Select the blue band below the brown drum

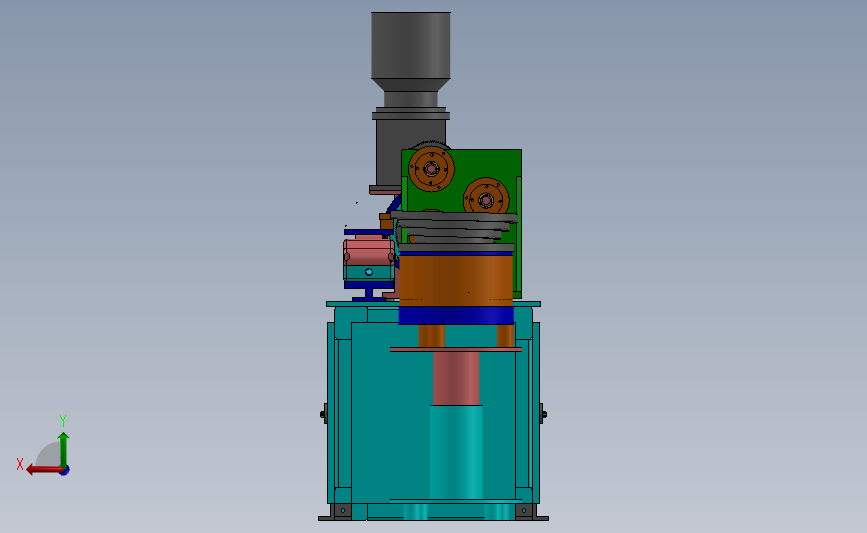click(x=456, y=316)
